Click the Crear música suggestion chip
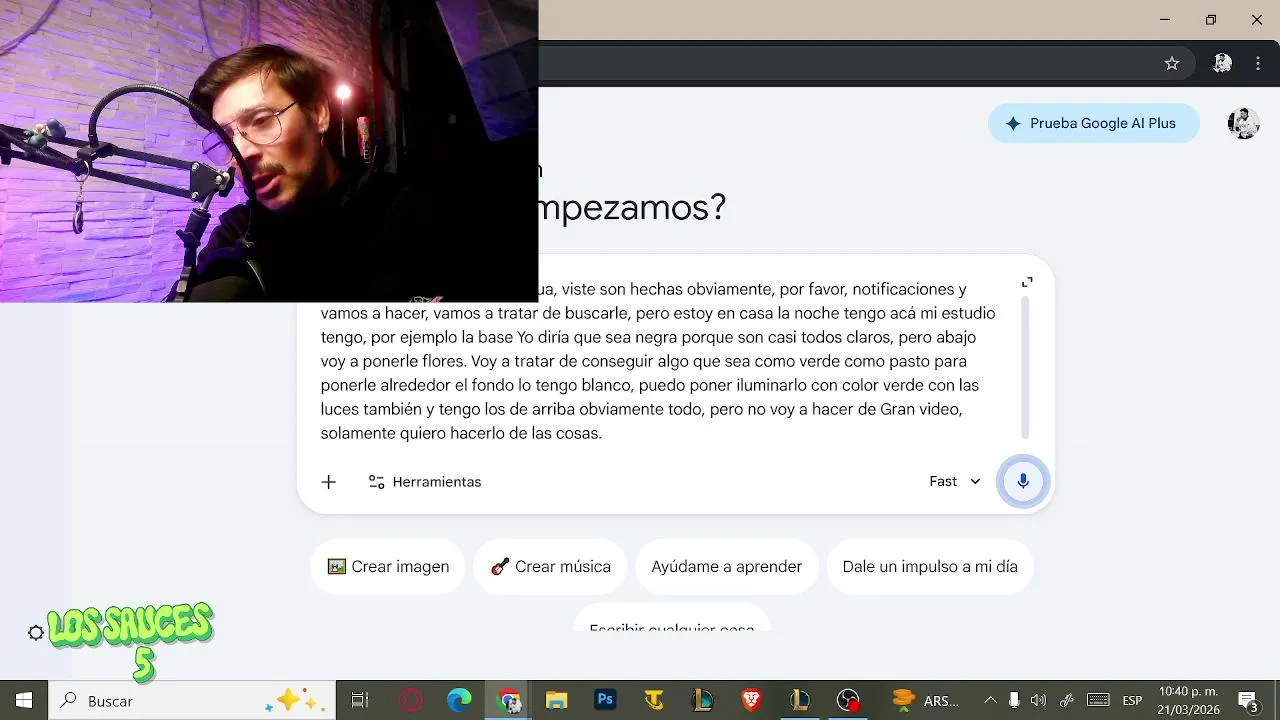 (550, 567)
